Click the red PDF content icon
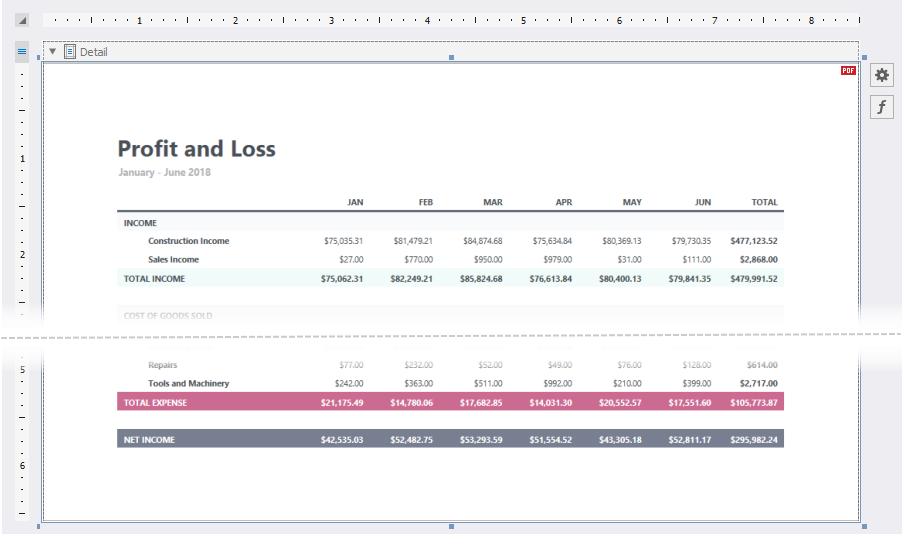This screenshot has width=903, height=534. [848, 70]
